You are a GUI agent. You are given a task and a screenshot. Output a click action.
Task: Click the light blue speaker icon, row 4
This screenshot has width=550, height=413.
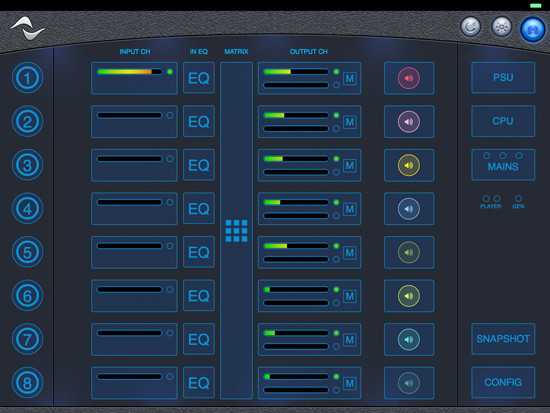[x=409, y=208]
